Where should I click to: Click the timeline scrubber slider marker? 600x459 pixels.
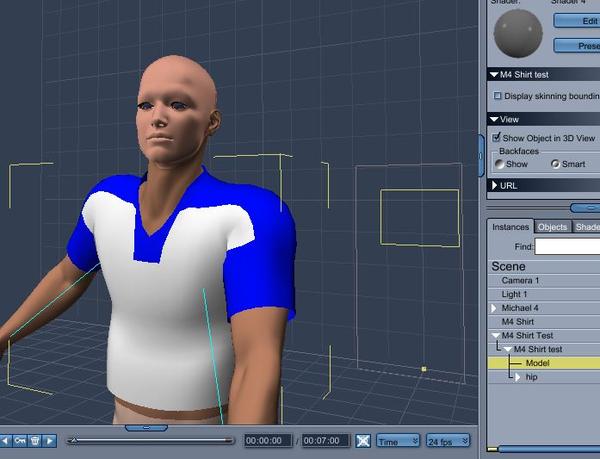(x=74, y=441)
